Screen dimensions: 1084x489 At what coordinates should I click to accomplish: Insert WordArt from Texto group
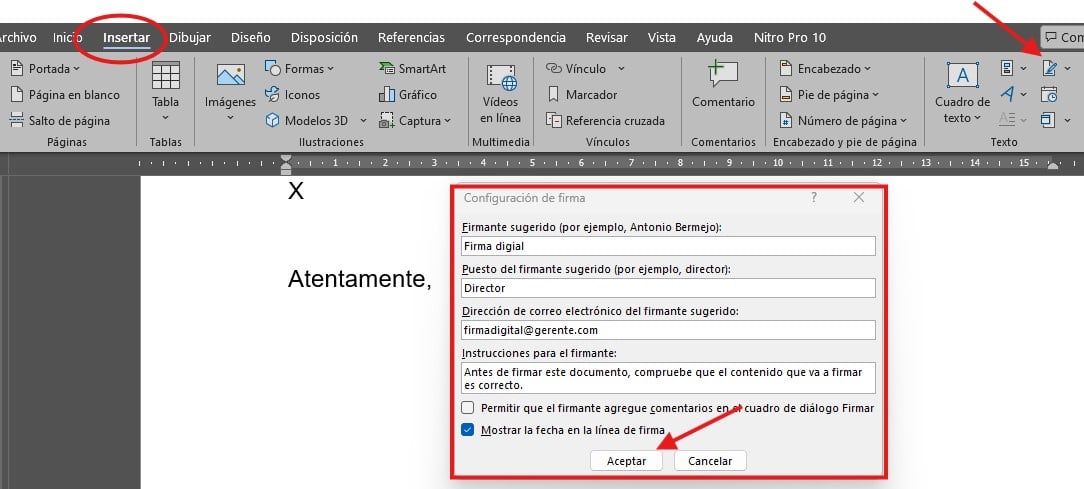click(1007, 93)
